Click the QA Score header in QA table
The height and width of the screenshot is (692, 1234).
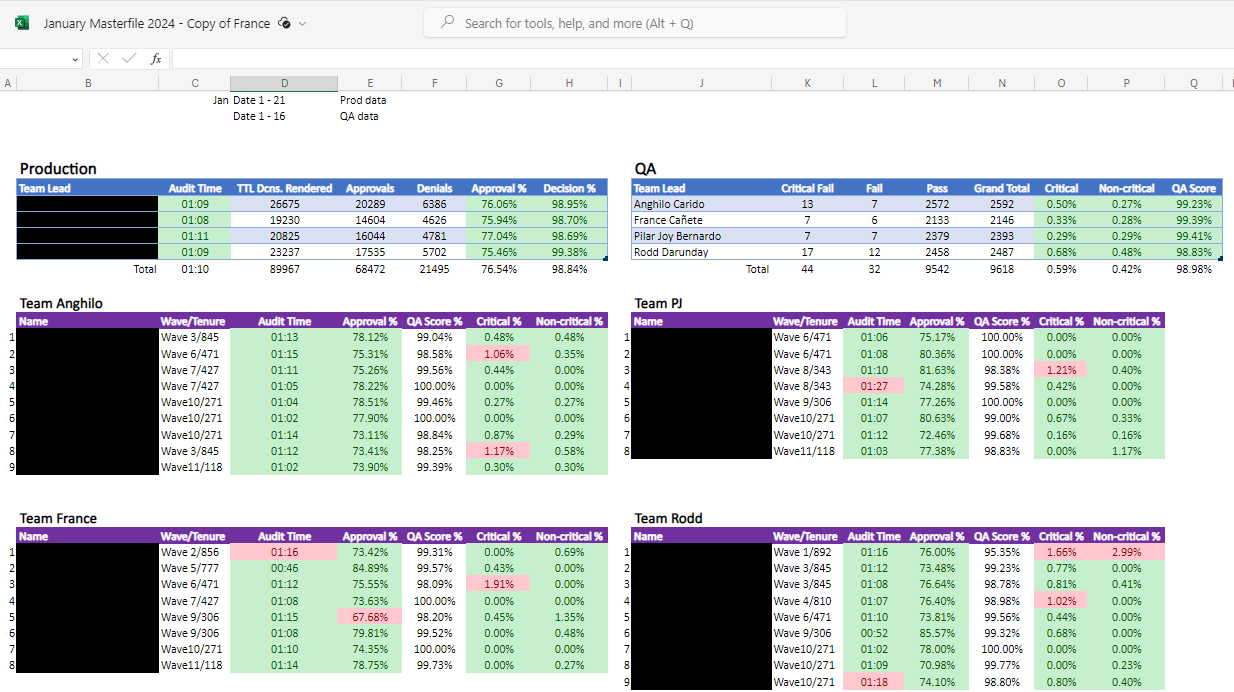pyautogui.click(x=1194, y=188)
